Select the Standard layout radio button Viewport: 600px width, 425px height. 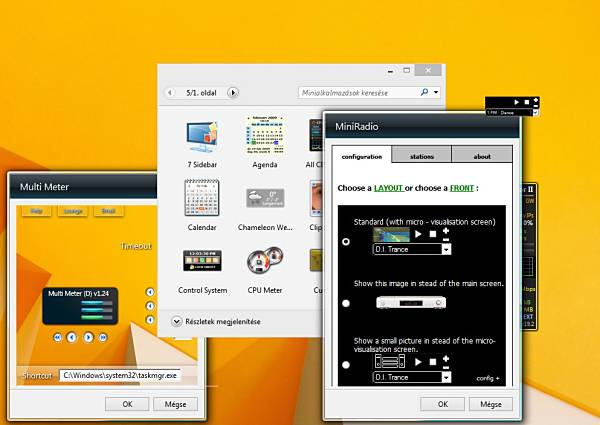(346, 241)
